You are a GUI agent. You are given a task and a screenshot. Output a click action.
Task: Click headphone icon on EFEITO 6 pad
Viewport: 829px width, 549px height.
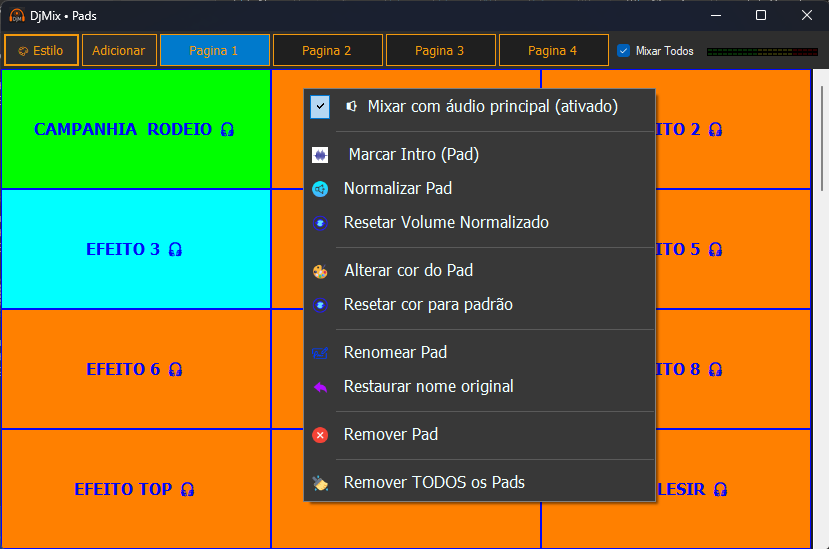click(175, 369)
